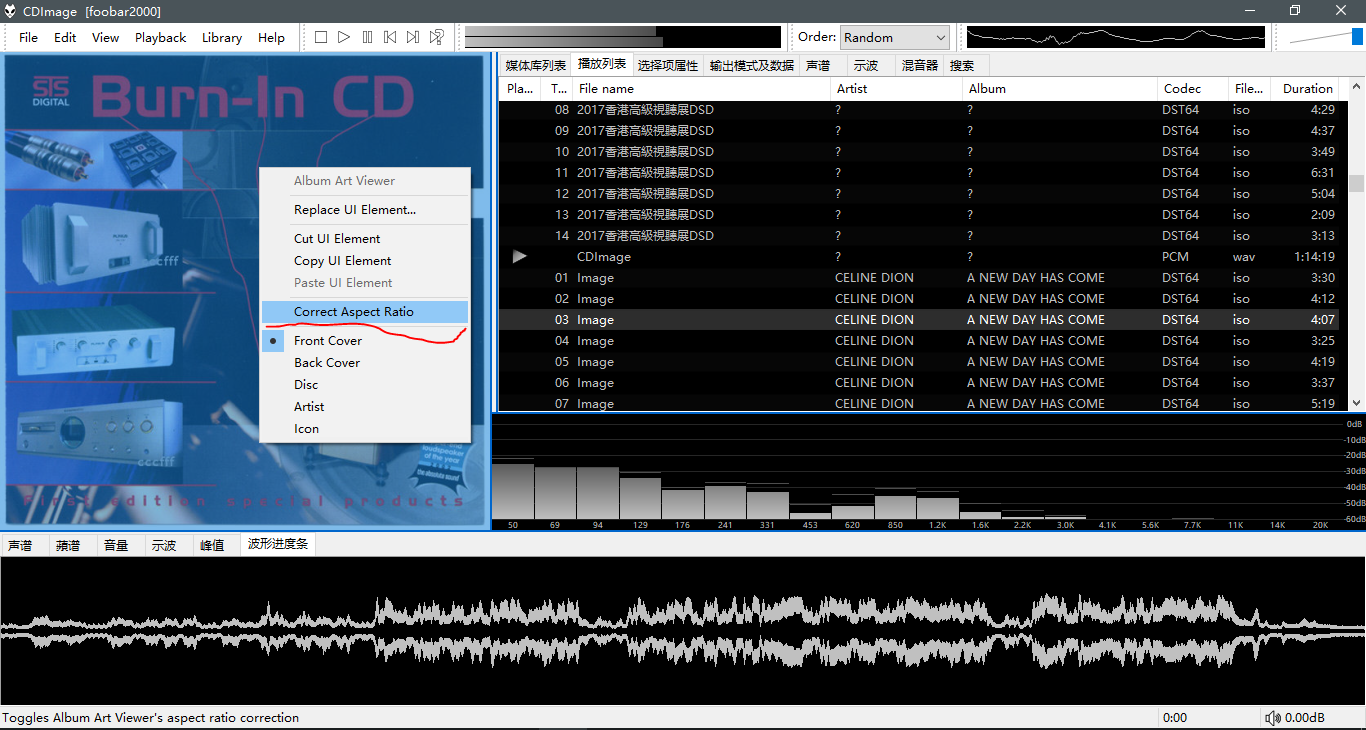The height and width of the screenshot is (730, 1366).
Task: Click the Play button in toolbar
Action: (344, 37)
